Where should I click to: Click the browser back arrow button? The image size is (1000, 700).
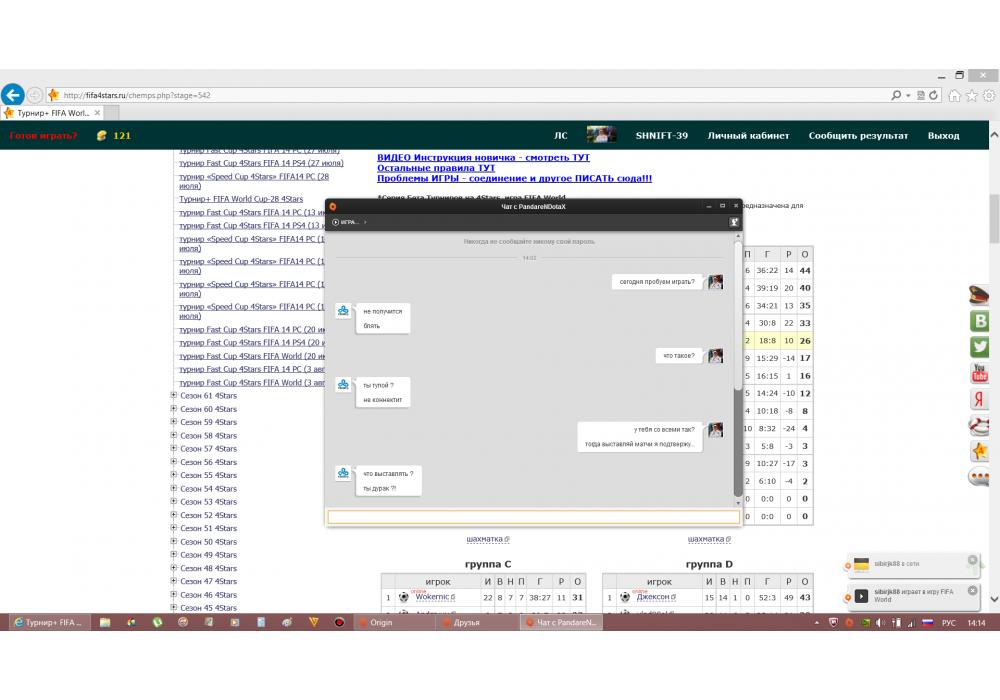(13, 95)
